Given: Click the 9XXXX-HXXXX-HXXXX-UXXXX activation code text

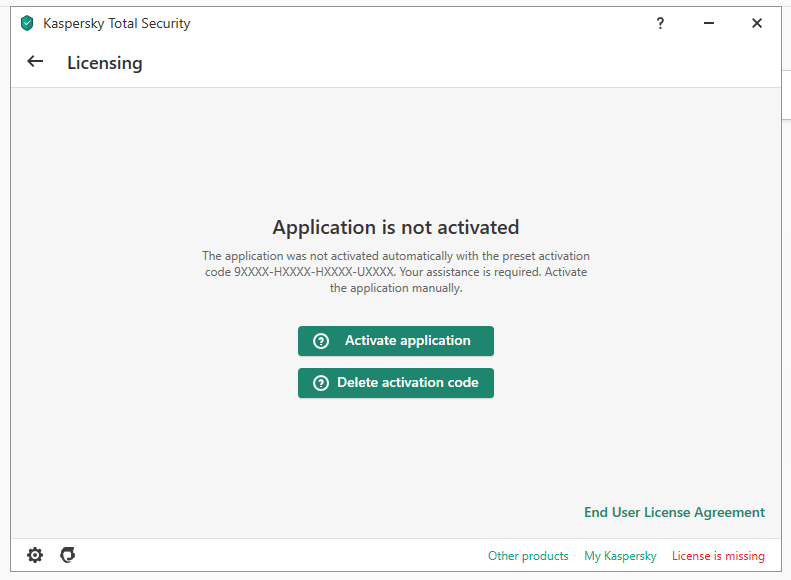Looking at the screenshot, I should click(x=314, y=272).
